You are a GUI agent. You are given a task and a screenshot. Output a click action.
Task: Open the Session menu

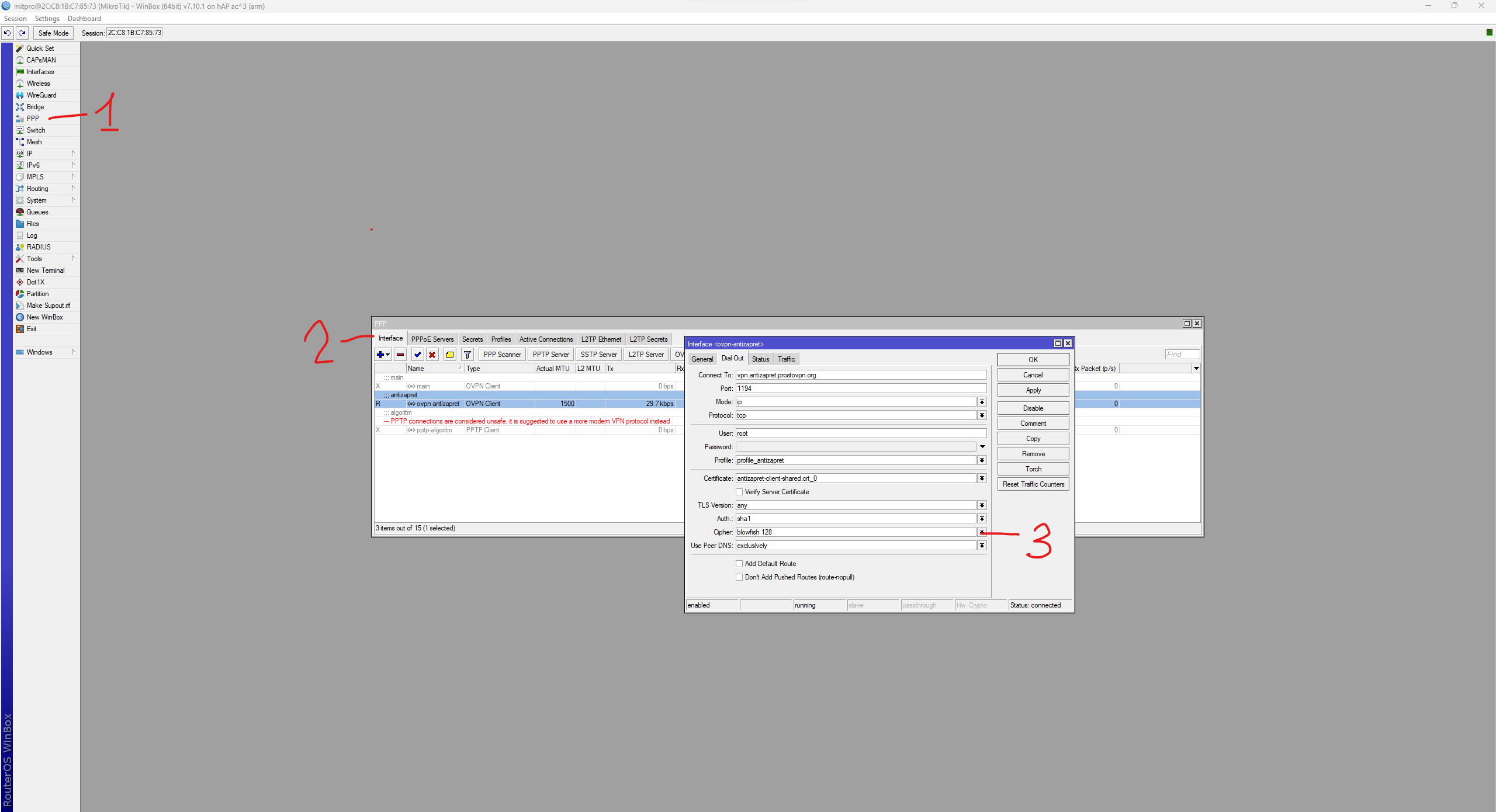tap(15, 19)
